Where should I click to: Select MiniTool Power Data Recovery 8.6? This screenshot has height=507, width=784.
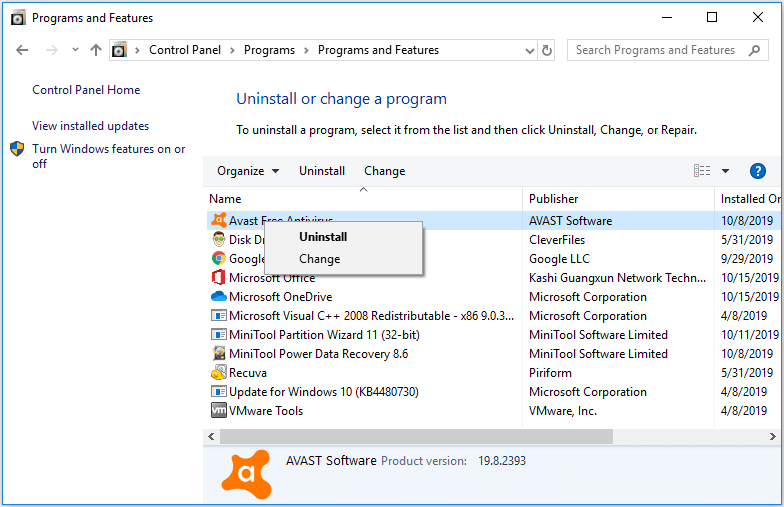coord(318,354)
